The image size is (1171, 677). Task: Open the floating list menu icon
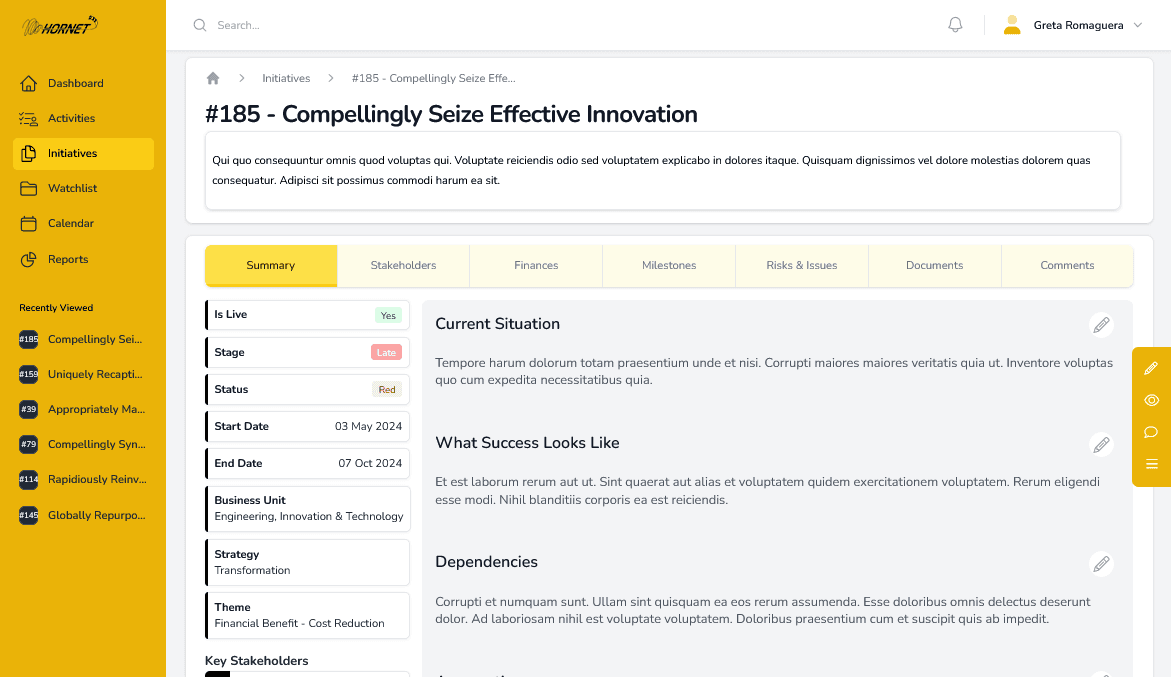pos(1151,464)
